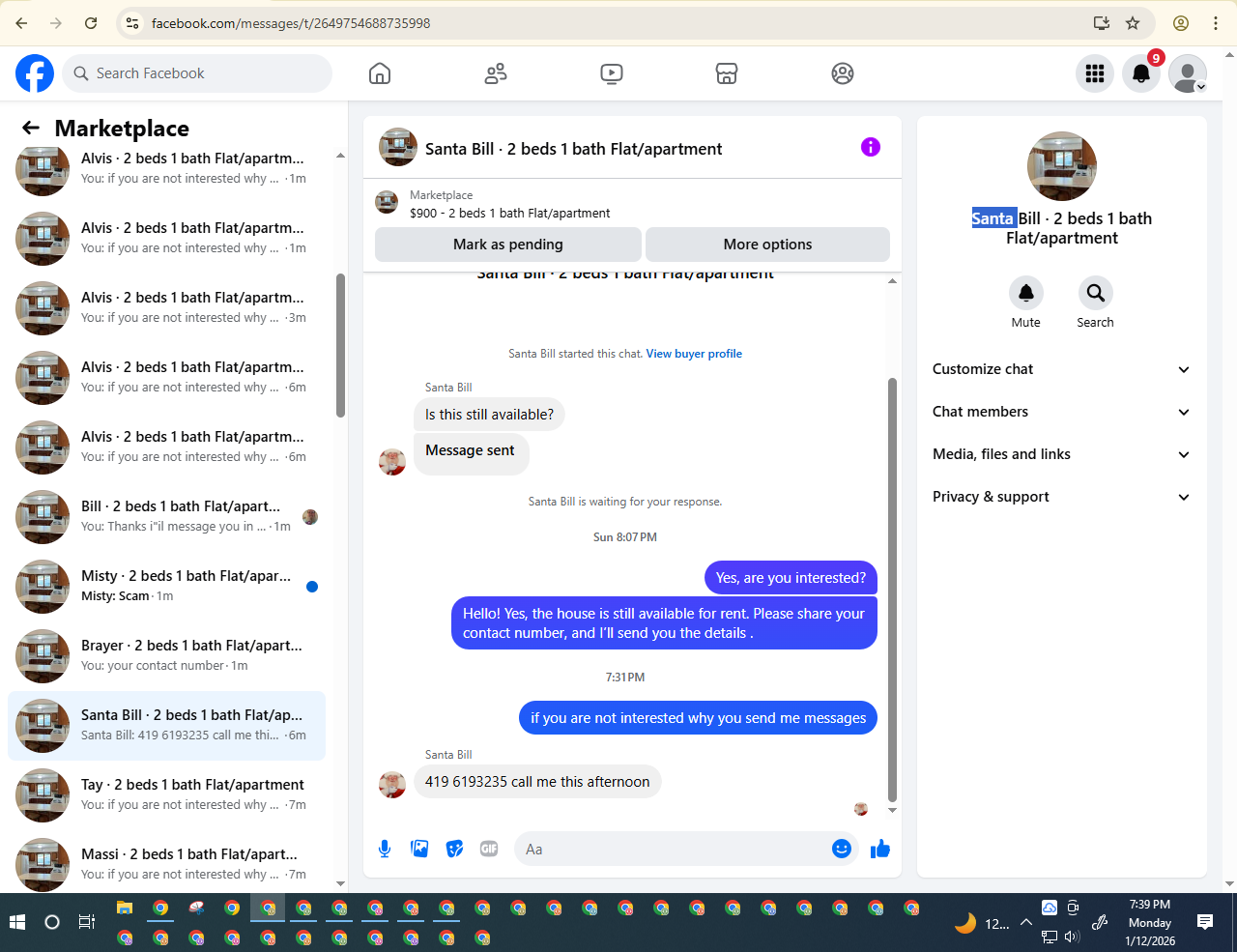Attach a photo file icon

click(x=419, y=849)
